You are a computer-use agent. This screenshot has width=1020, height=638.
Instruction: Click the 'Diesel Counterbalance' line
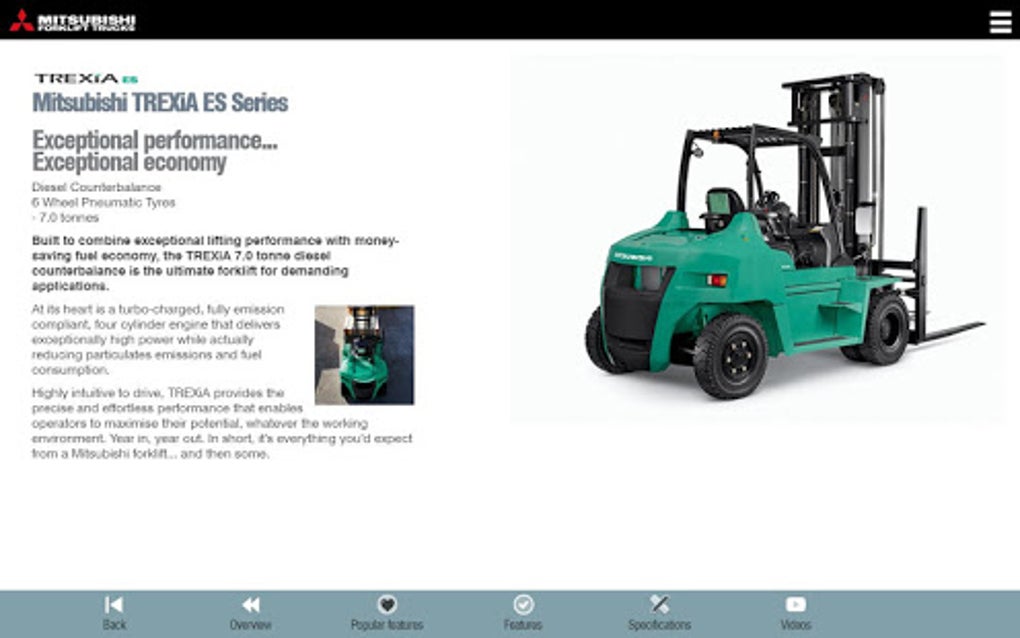(x=96, y=187)
